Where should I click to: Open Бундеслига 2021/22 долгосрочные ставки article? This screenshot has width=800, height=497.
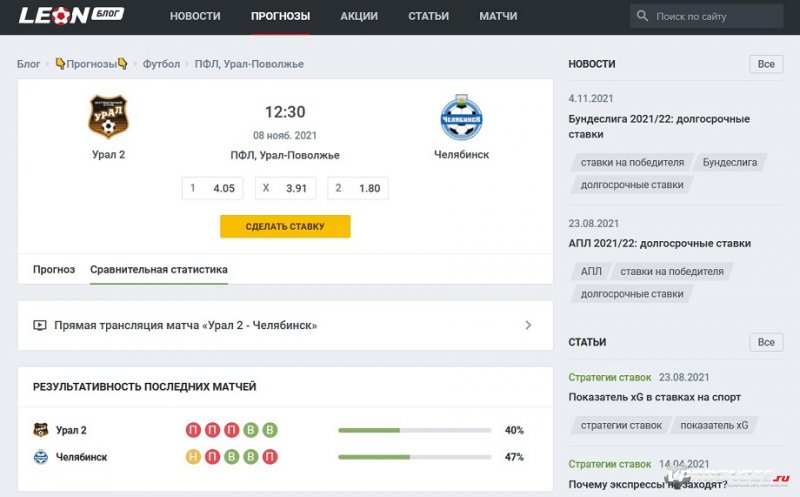659,127
